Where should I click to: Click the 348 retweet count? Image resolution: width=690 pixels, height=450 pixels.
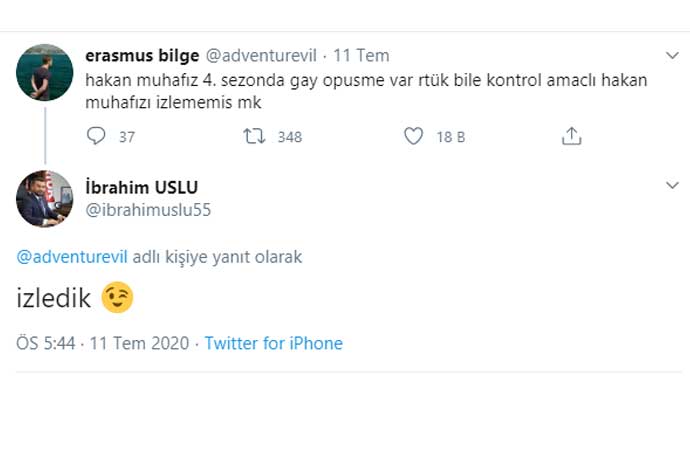coord(289,137)
